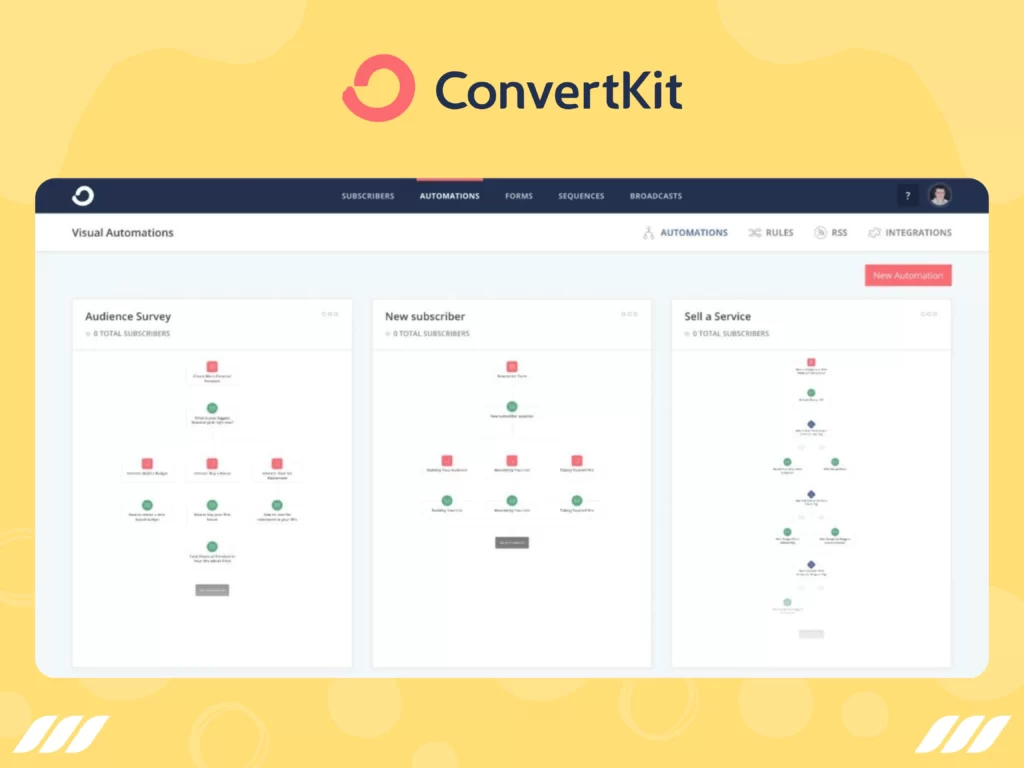Open the New subscriber automation title
This screenshot has width=1024, height=768.
tap(425, 316)
